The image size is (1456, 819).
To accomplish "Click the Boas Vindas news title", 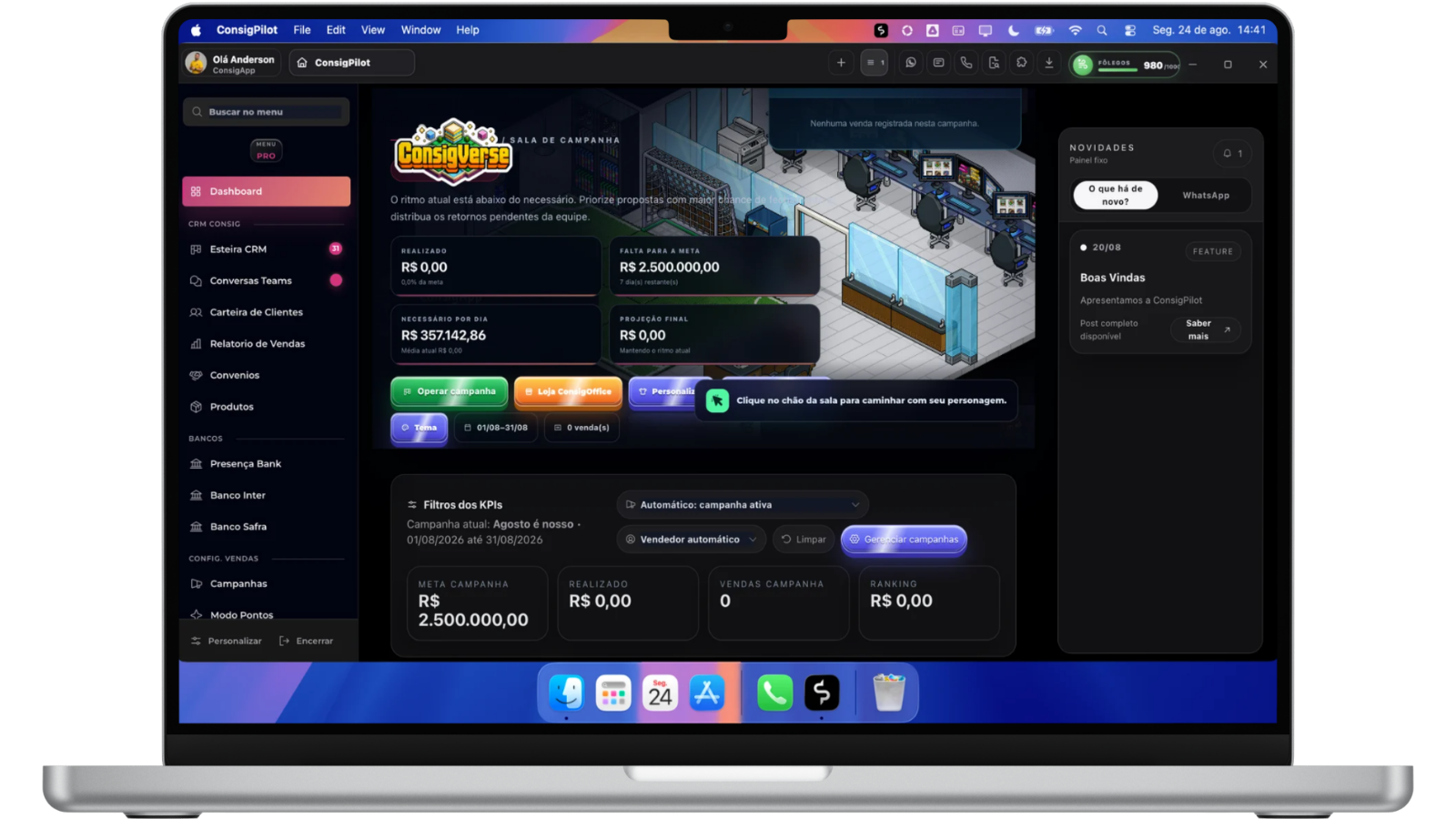I will pyautogui.click(x=1113, y=278).
